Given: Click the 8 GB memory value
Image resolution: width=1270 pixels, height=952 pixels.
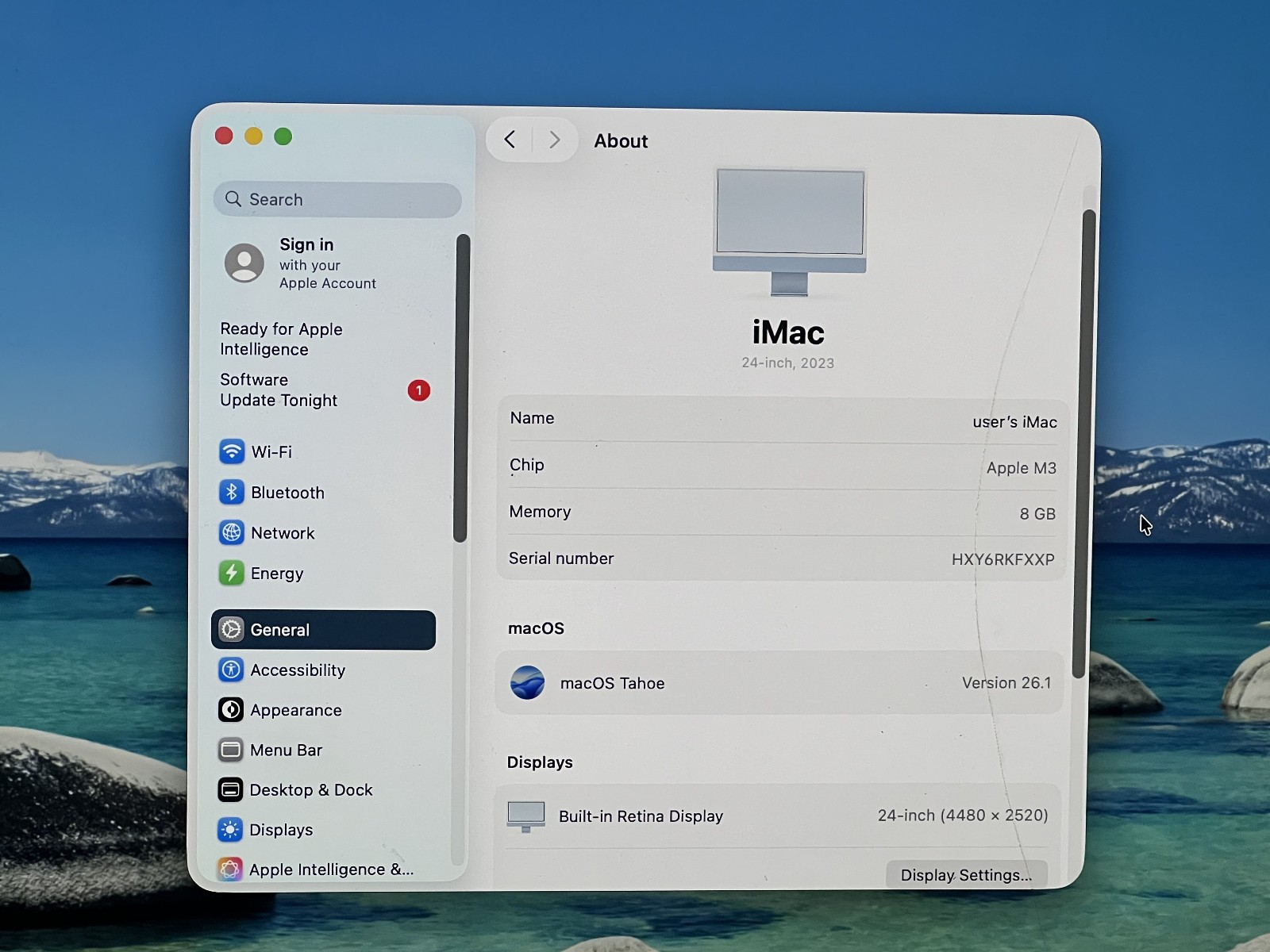Looking at the screenshot, I should tap(1037, 513).
